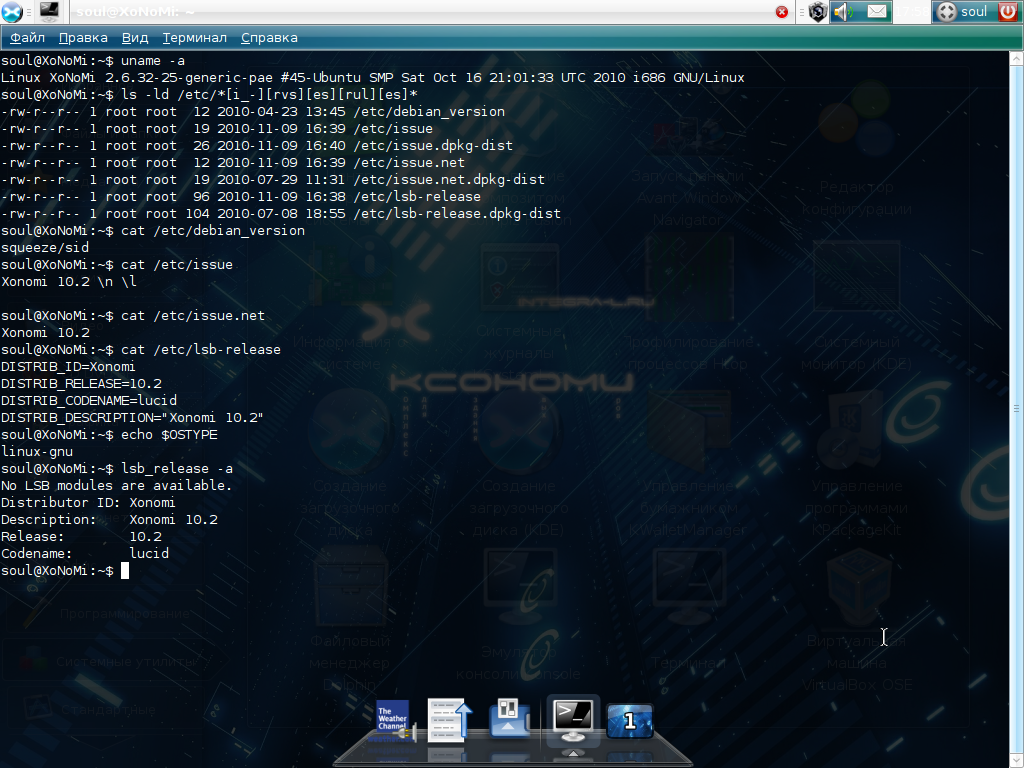Click the terminal window icon in top panel

(x=50, y=11)
